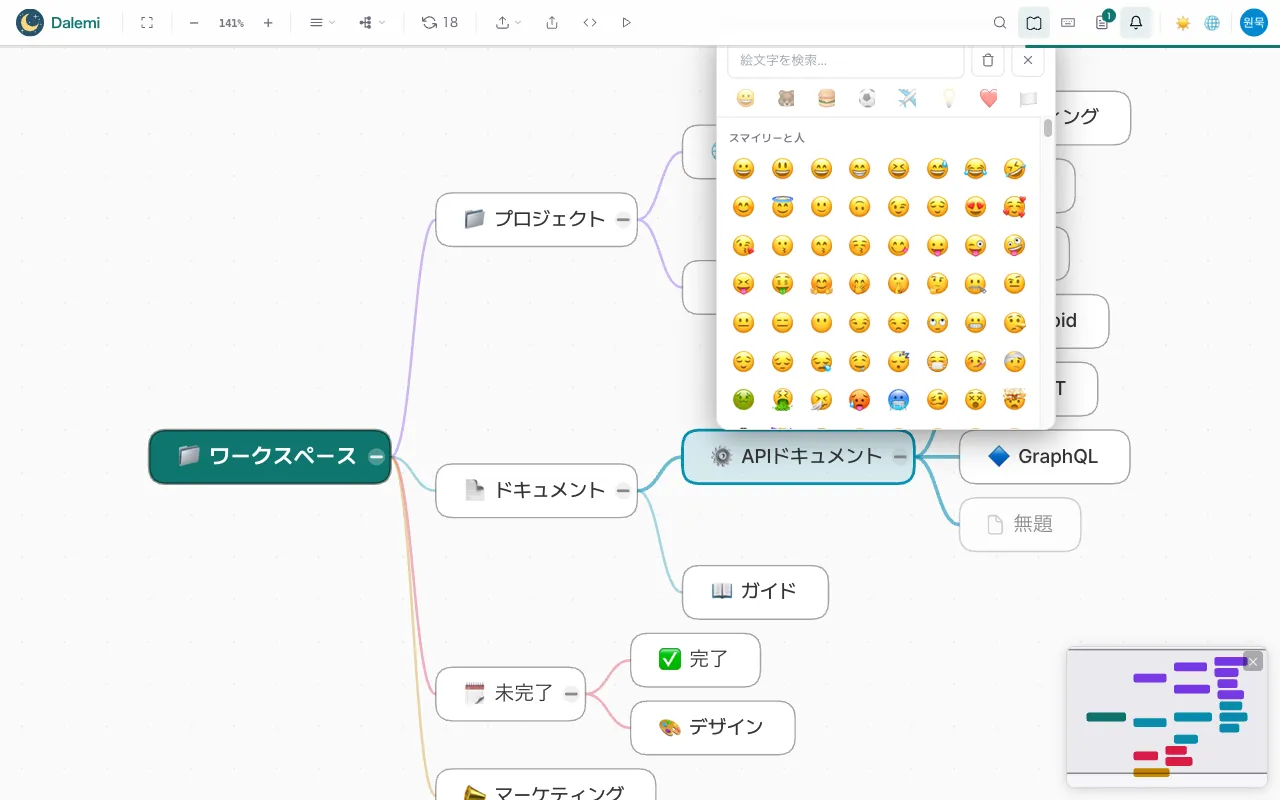The image size is (1280, 800).
Task: Switch to travel airplane emoji tab
Action: 907,98
